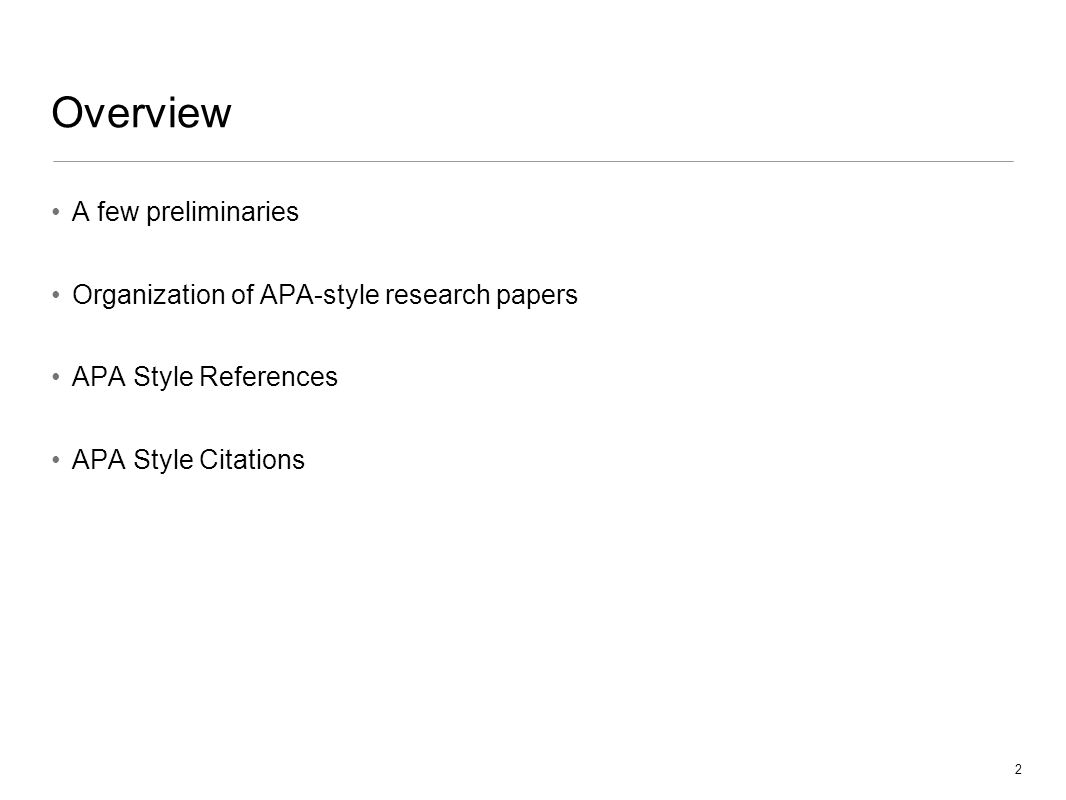Click the horizontal divider line under the title
This screenshot has height=800, width=1066.
(533, 162)
